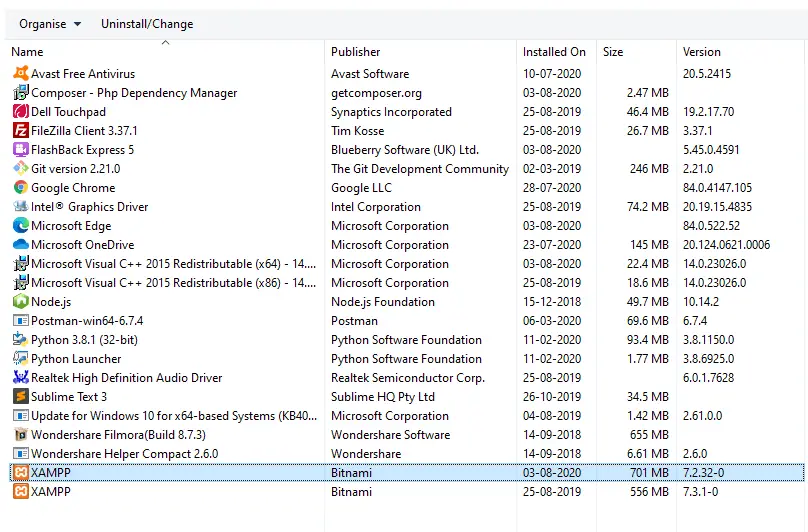This screenshot has width=808, height=532.
Task: Sort by the Name column header
Action: pyautogui.click(x=165, y=52)
